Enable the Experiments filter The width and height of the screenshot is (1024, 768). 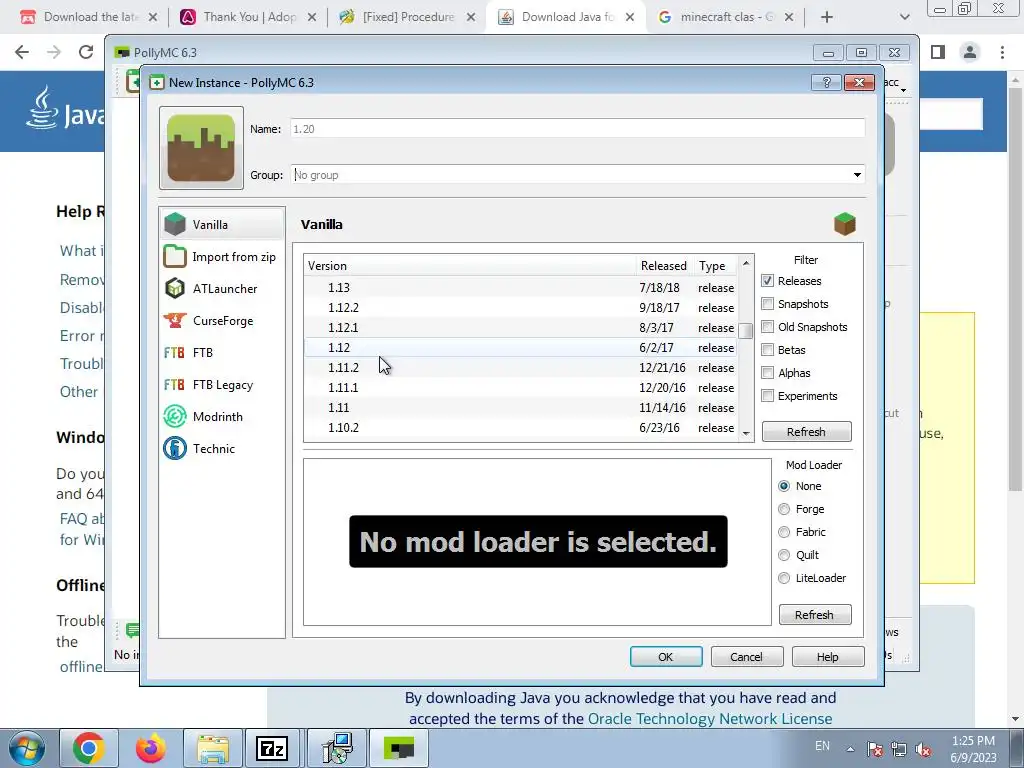pos(767,396)
